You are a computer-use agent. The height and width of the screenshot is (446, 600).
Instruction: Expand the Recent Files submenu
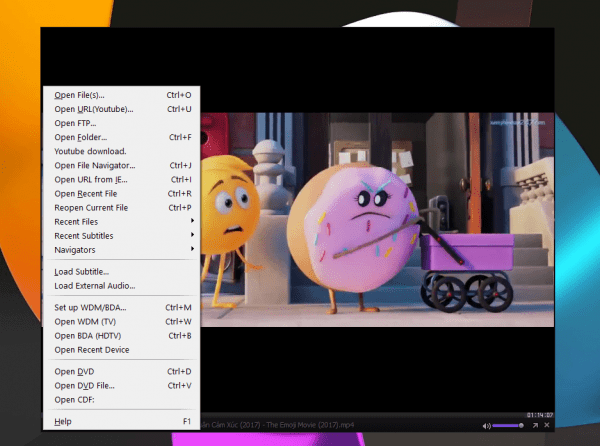coord(122,222)
